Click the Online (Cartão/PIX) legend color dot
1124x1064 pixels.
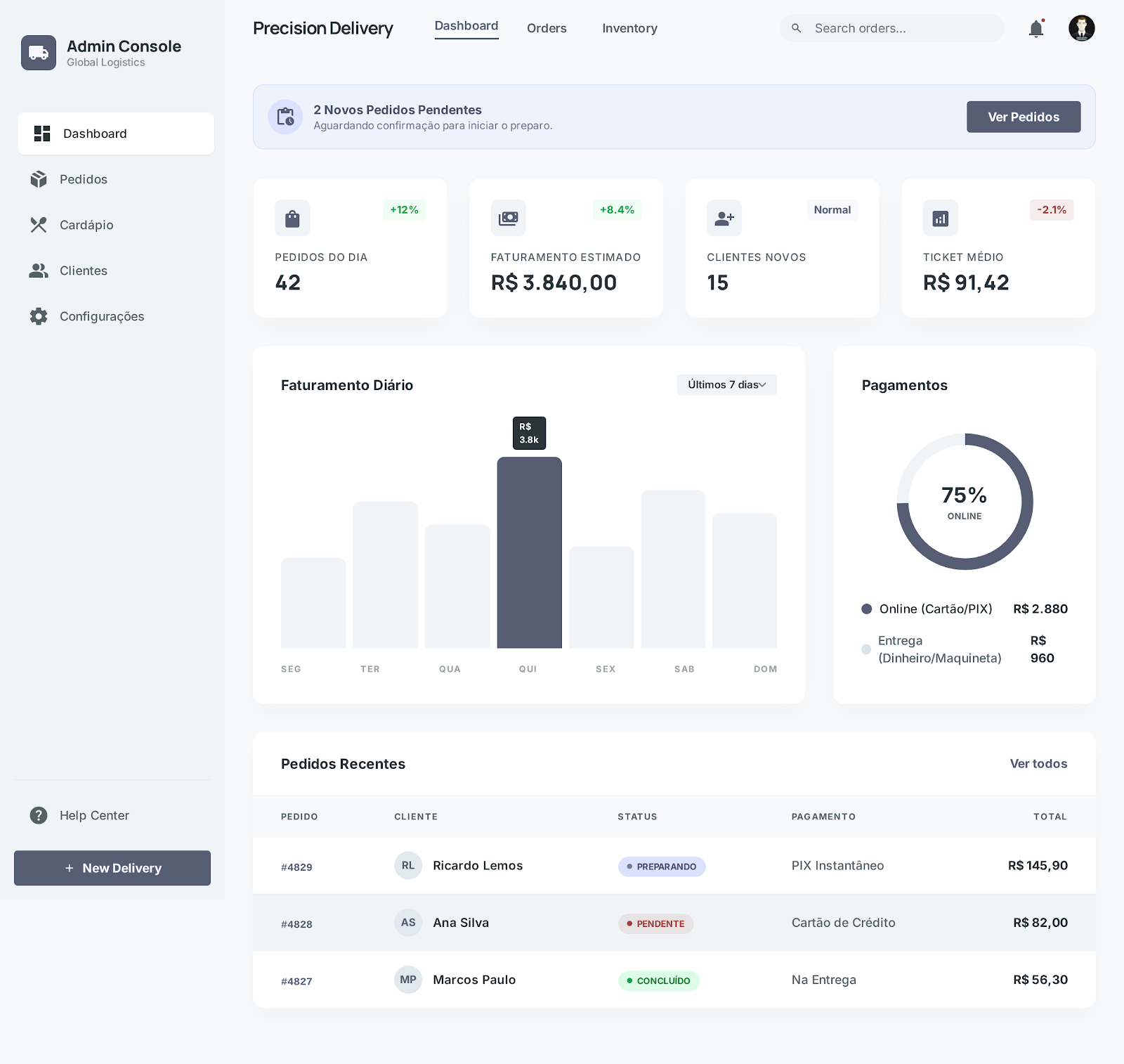click(x=867, y=609)
